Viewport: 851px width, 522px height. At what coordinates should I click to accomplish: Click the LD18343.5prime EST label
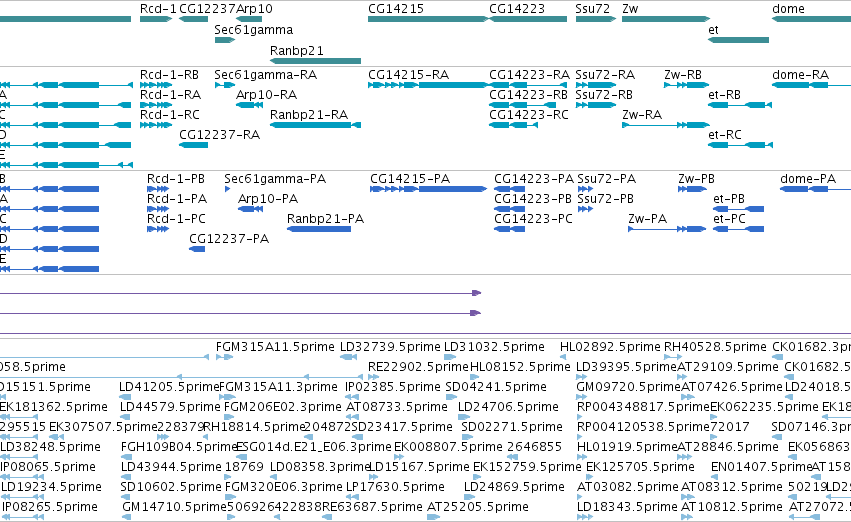pyautogui.click(x=627, y=507)
